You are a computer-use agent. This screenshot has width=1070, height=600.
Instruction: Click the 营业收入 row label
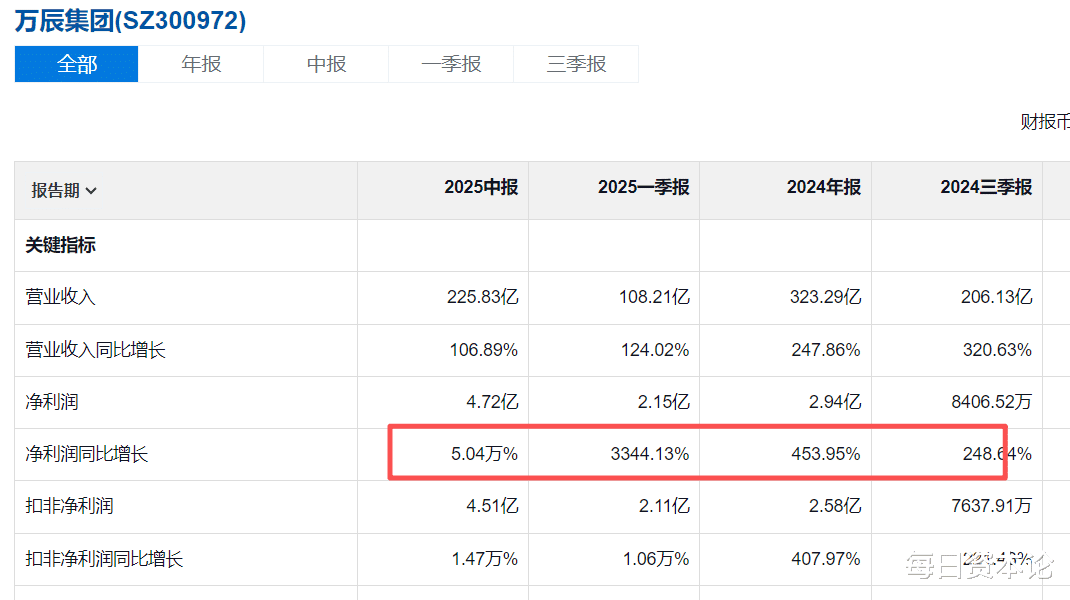tap(60, 297)
